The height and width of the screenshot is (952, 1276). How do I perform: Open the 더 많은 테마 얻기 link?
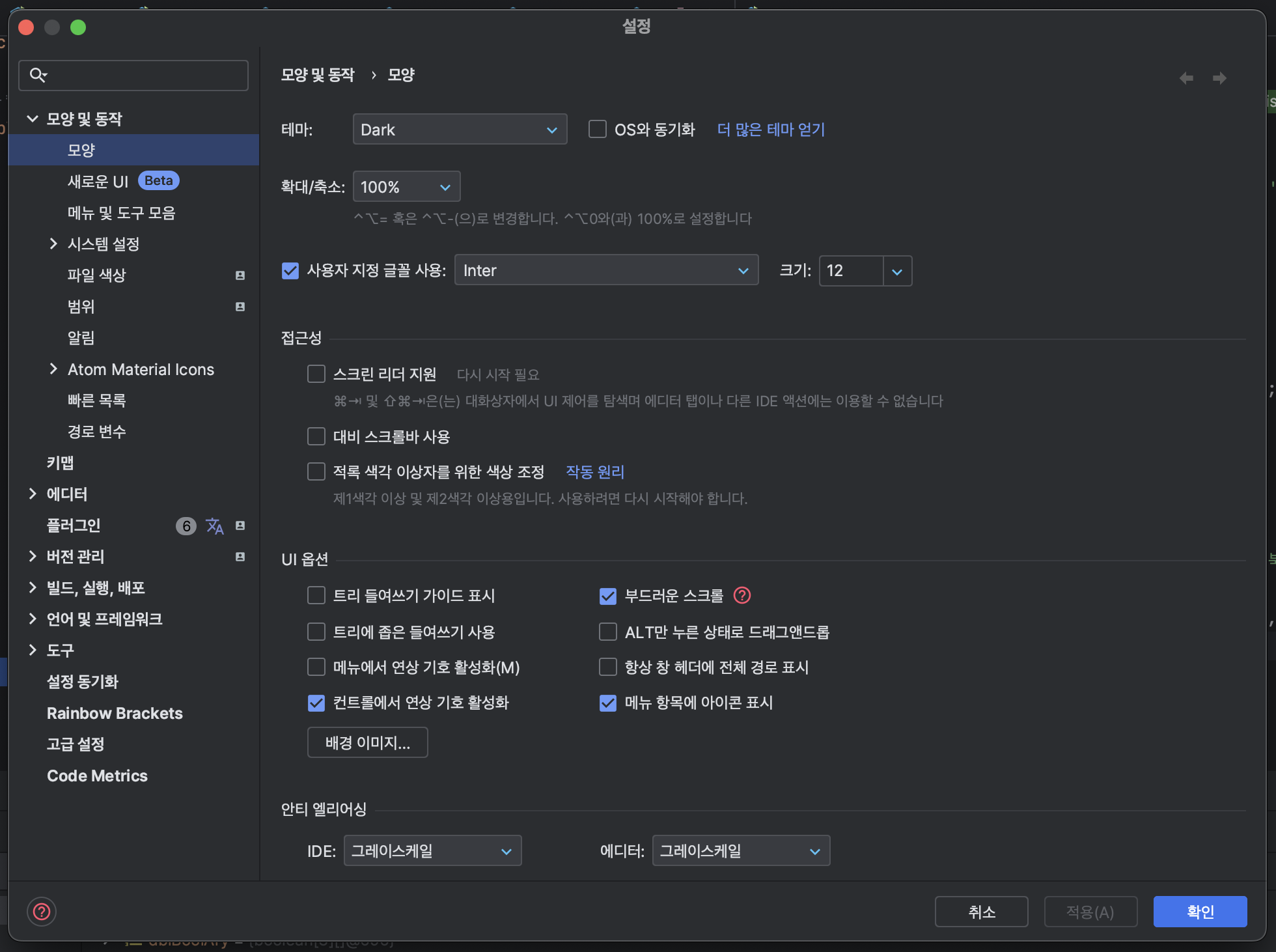point(771,130)
